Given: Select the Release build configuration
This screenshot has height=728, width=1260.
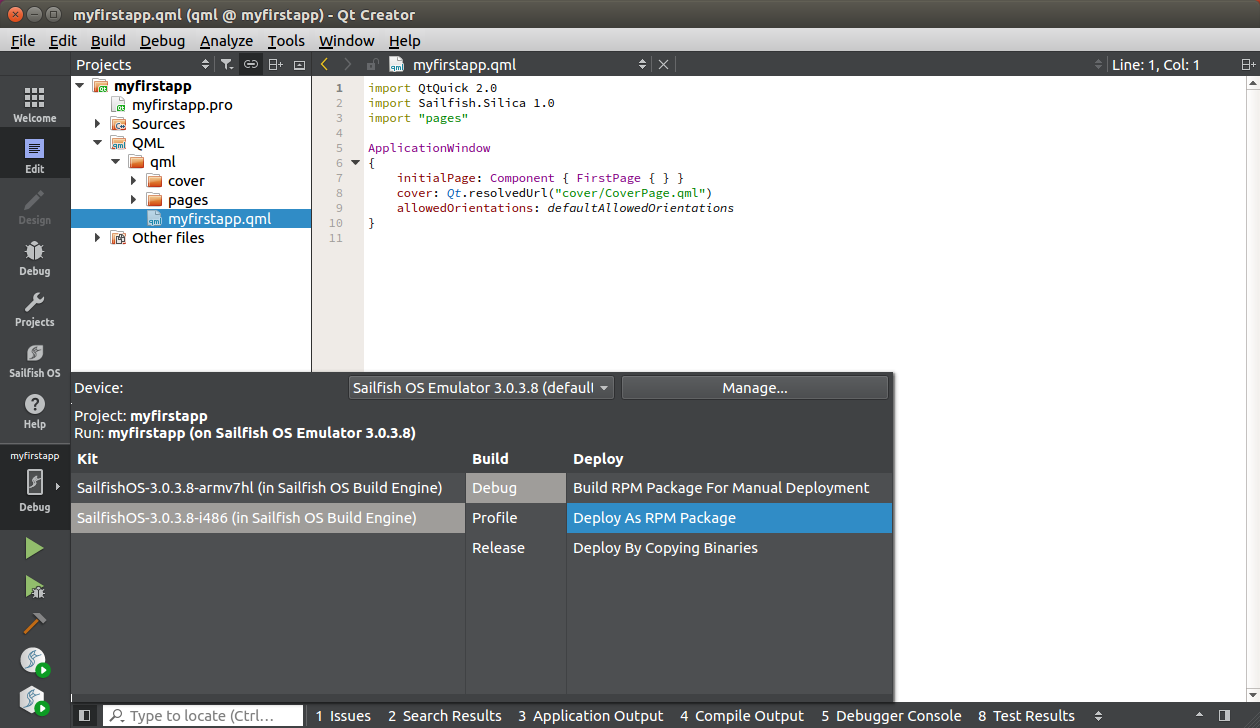Looking at the screenshot, I should click(498, 548).
